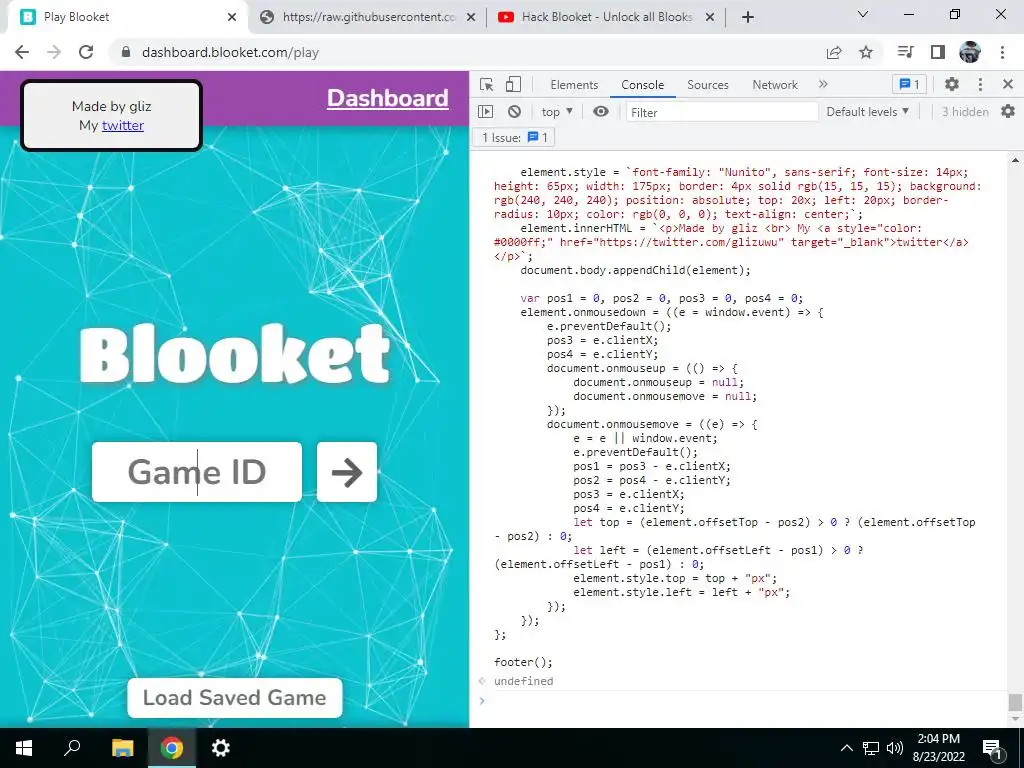Switch to the Network tab
Viewport: 1024px width, 768px height.
(775, 85)
